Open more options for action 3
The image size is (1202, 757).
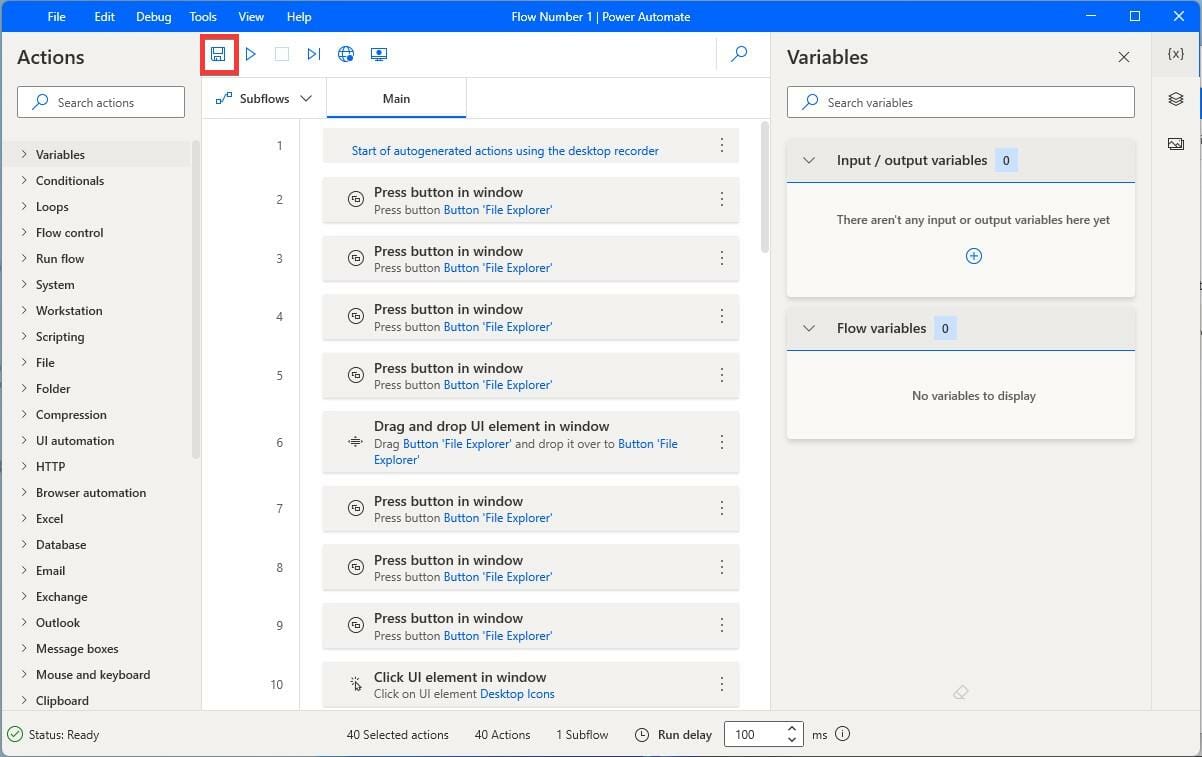pyautogui.click(x=722, y=258)
